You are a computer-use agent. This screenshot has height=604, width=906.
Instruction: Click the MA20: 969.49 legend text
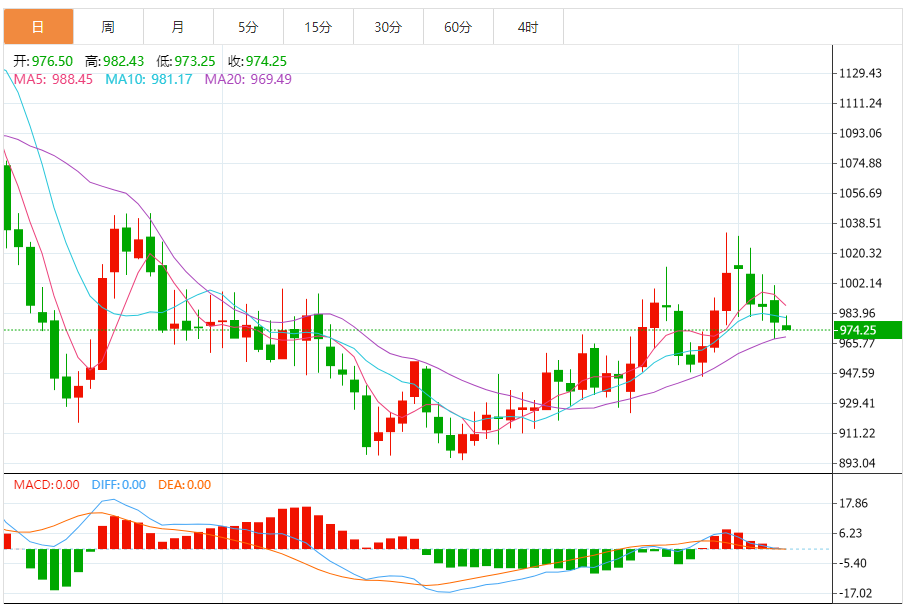248,79
